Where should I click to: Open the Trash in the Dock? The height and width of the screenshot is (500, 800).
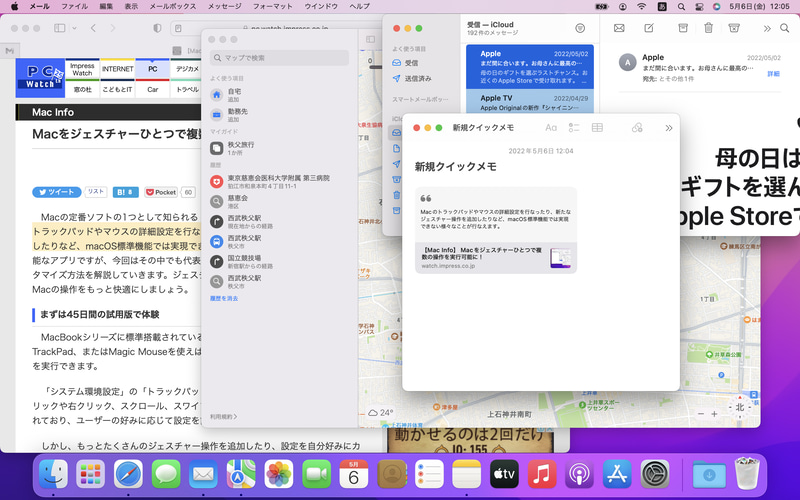(x=747, y=474)
